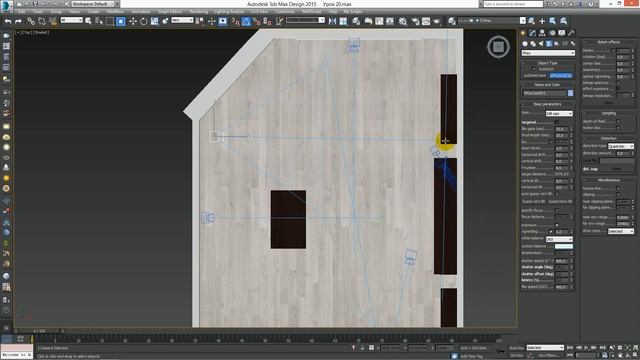
Task: Switch to the Hierarchy command panel tab
Action: (542, 33)
